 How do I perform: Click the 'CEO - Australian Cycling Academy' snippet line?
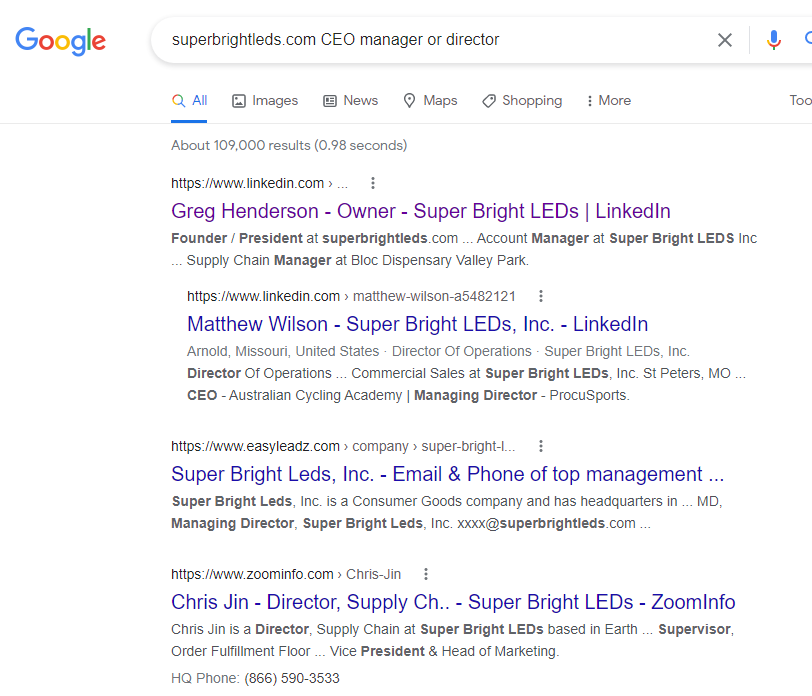[408, 396]
